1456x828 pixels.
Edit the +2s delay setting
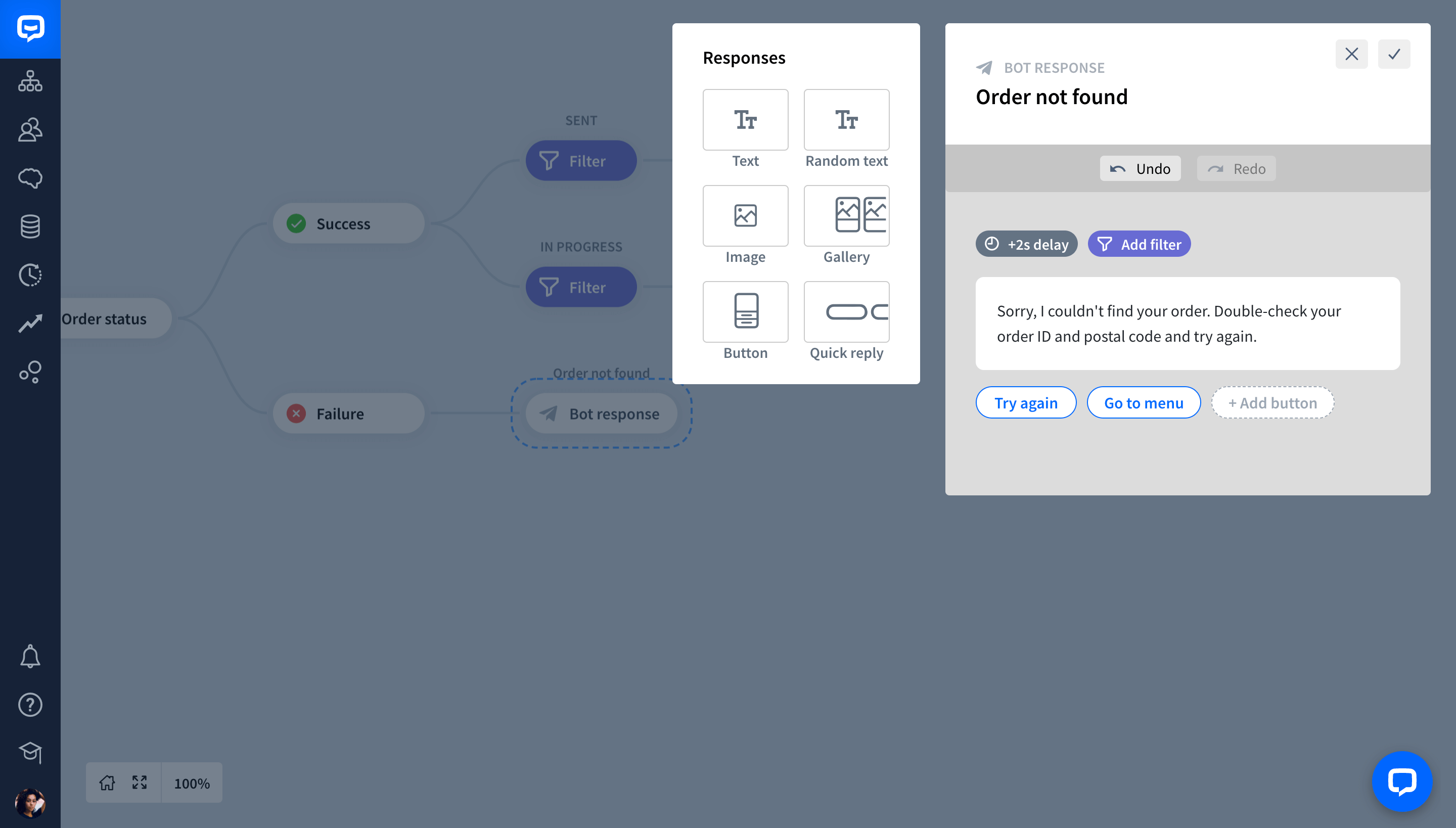(x=1026, y=244)
